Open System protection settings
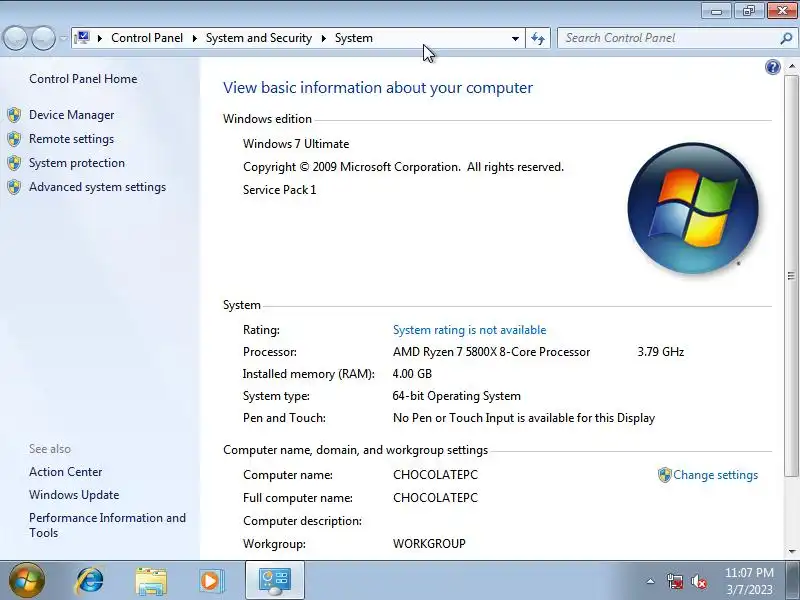This screenshot has width=800, height=600. 77,163
